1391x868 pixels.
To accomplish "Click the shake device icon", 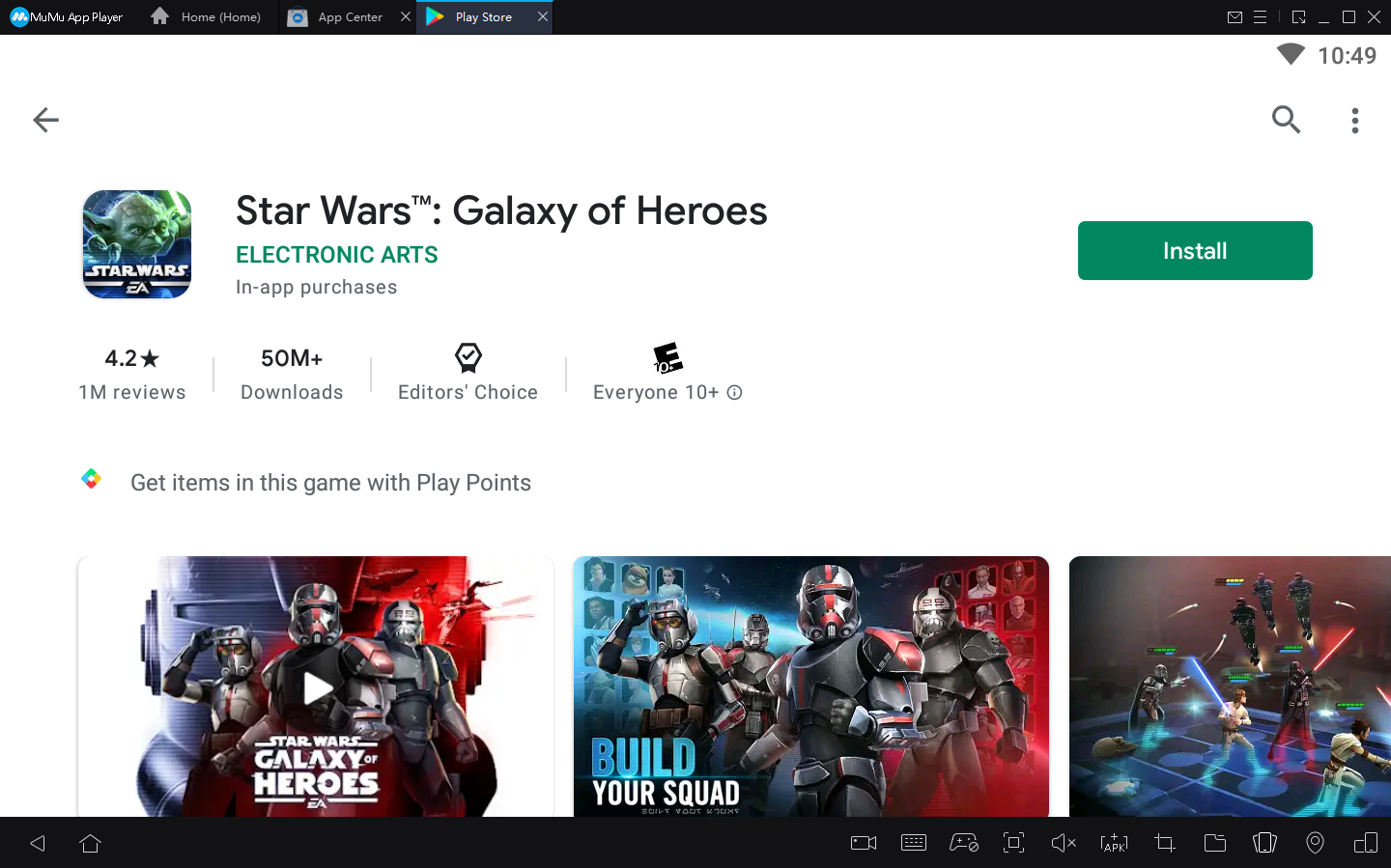I will click(1264, 844).
